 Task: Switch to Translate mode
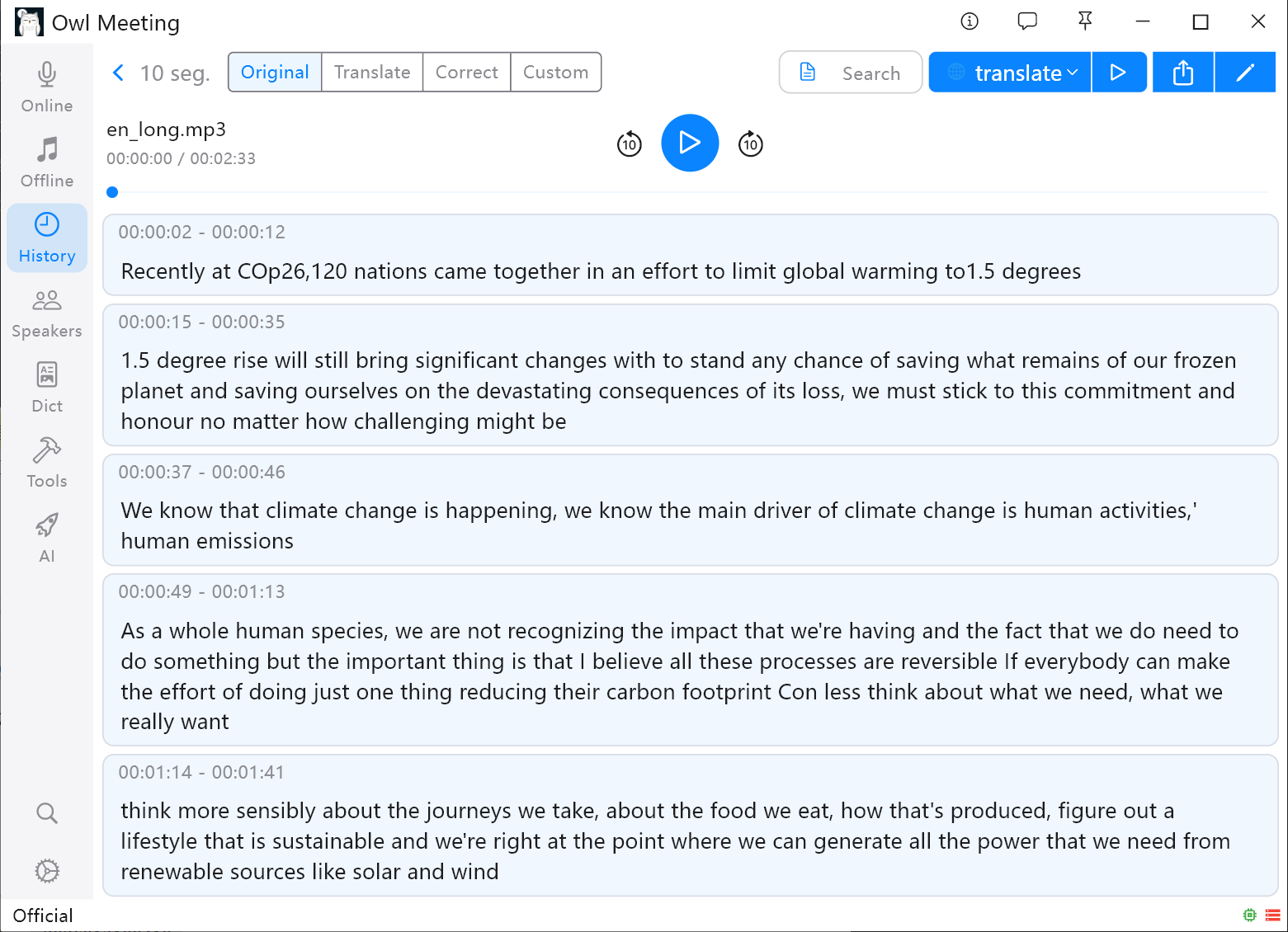pyautogui.click(x=371, y=72)
